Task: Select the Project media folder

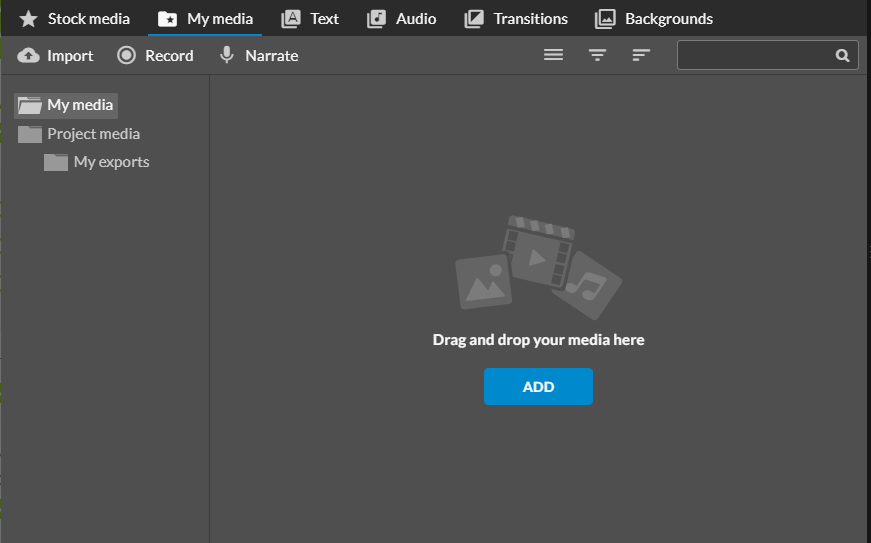Action: pyautogui.click(x=79, y=134)
